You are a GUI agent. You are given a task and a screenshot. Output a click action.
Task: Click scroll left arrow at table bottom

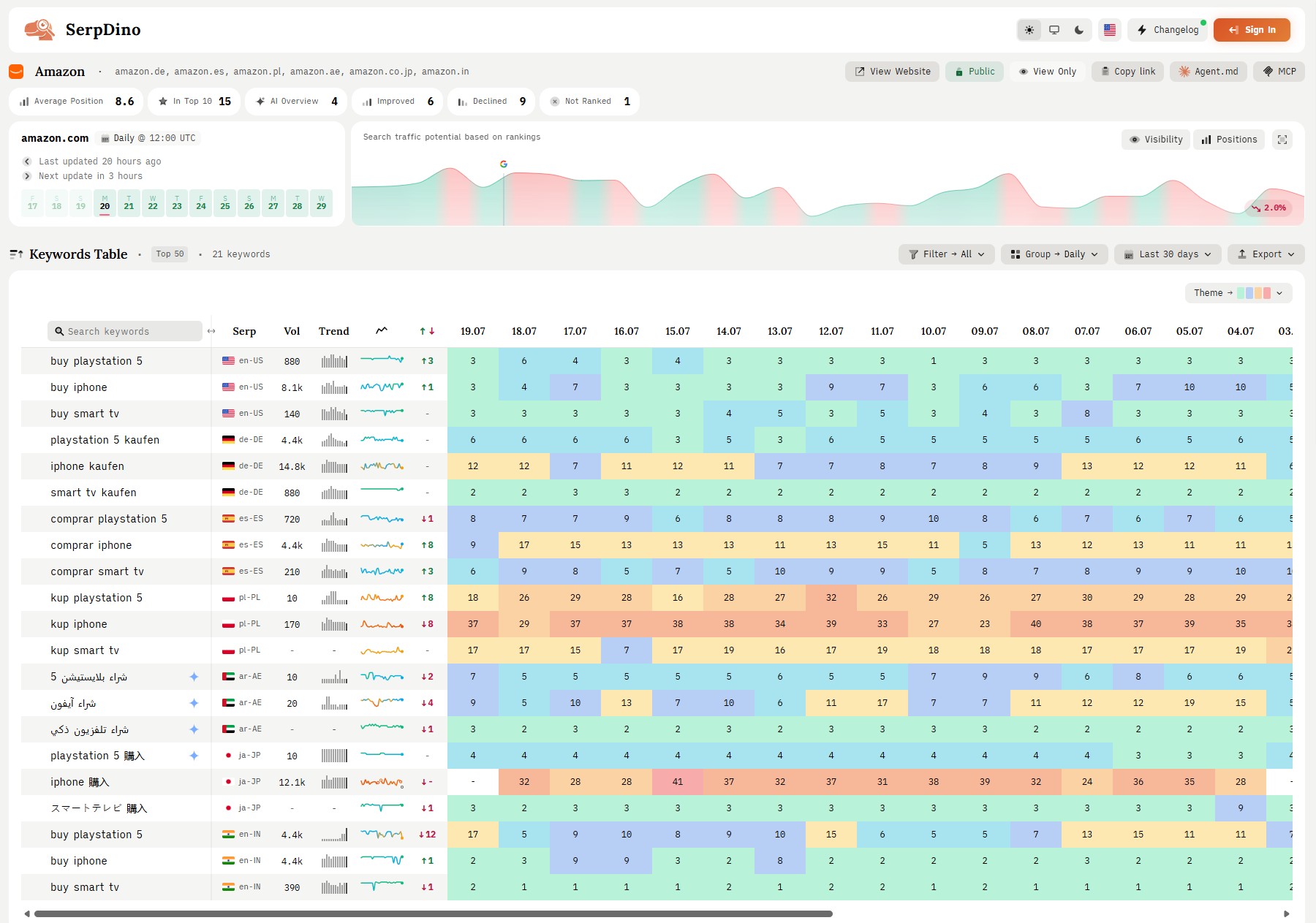[27, 913]
